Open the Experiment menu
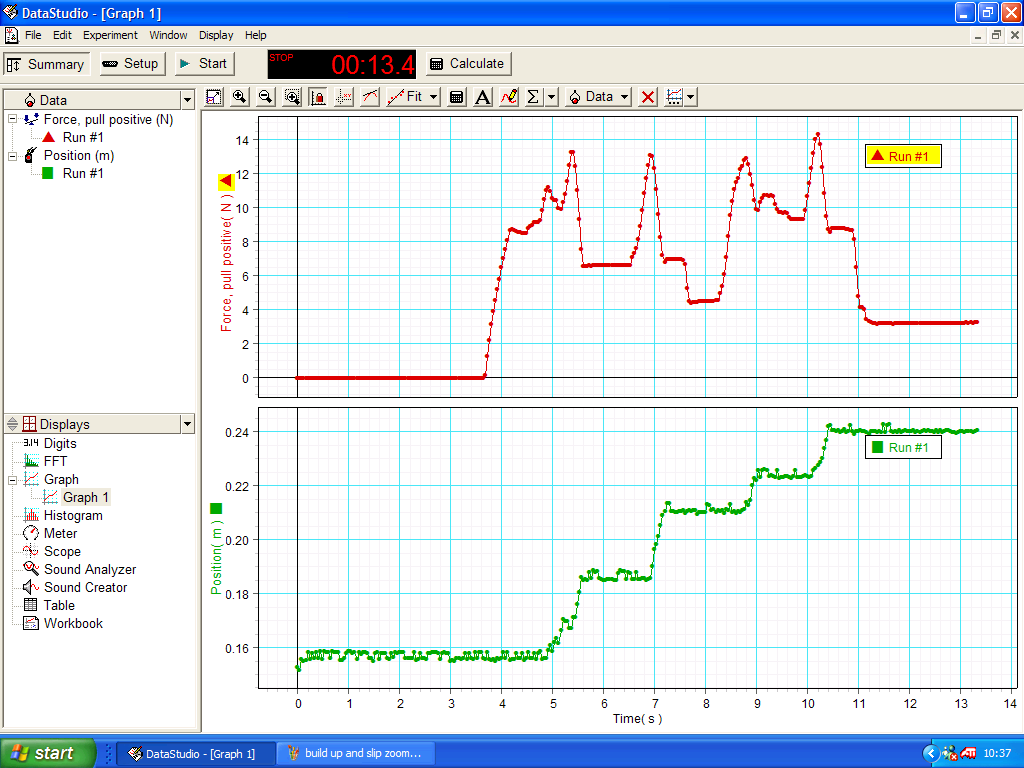This screenshot has height=768, width=1024. point(110,35)
